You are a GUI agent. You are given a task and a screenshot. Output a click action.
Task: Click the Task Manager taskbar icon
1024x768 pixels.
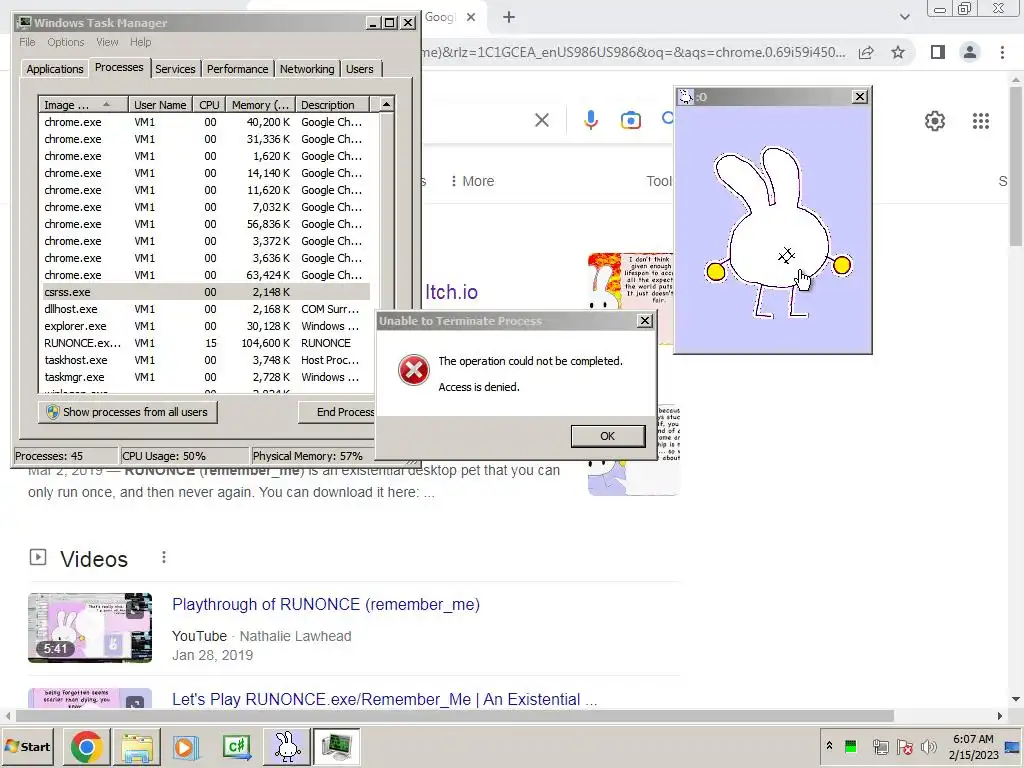click(x=336, y=746)
